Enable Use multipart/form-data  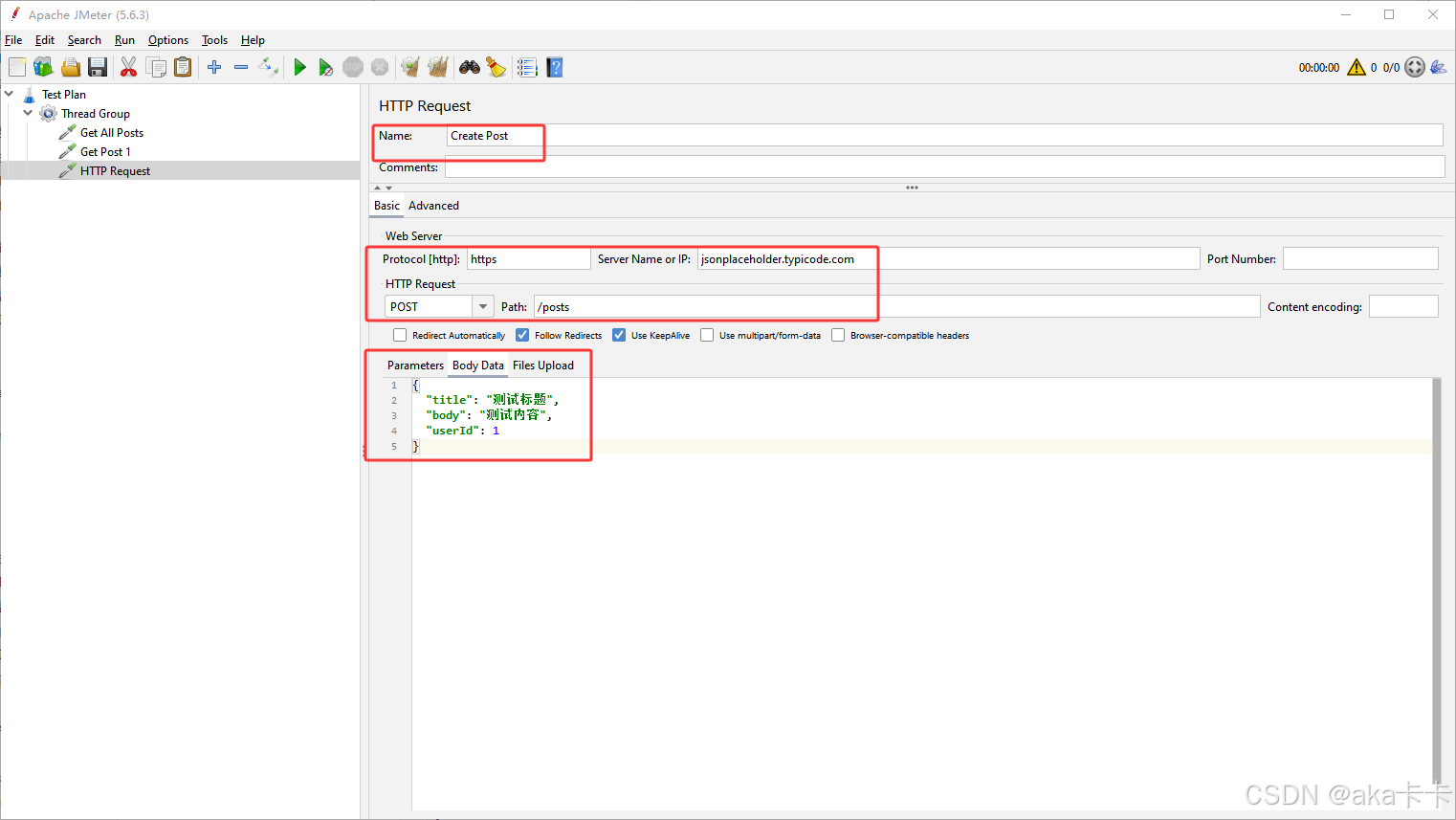pos(707,335)
